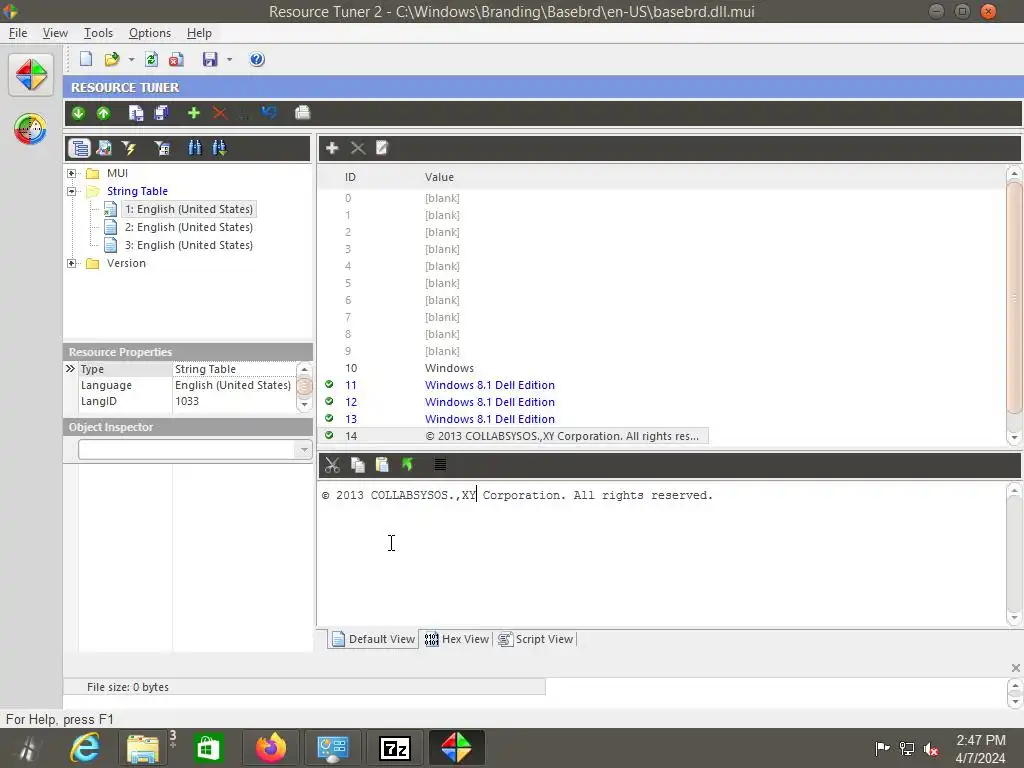Viewport: 1024px width, 768px height.
Task: Click the filter with lightning bolt icon
Action: pos(129,148)
